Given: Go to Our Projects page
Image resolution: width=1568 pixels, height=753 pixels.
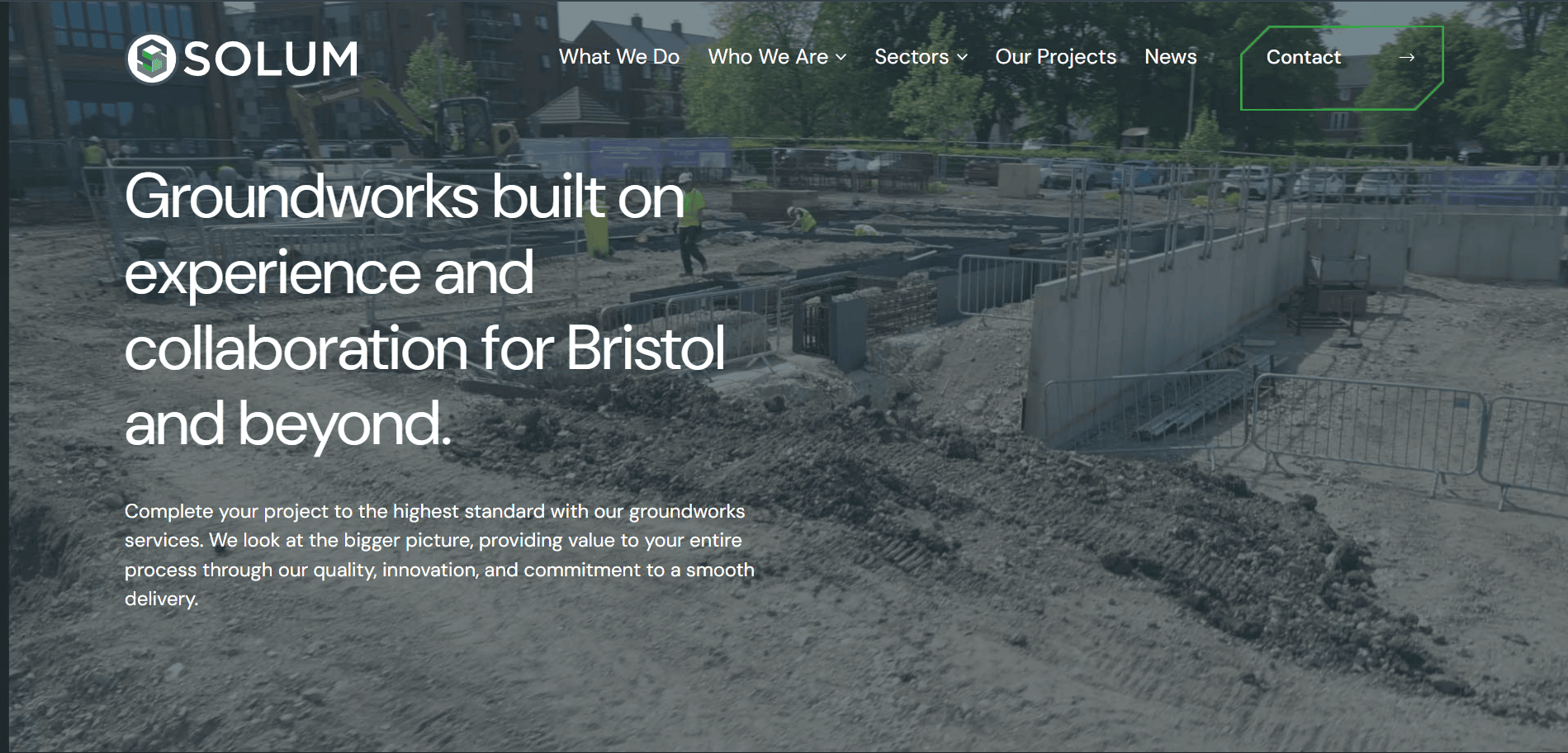Looking at the screenshot, I should [1056, 57].
